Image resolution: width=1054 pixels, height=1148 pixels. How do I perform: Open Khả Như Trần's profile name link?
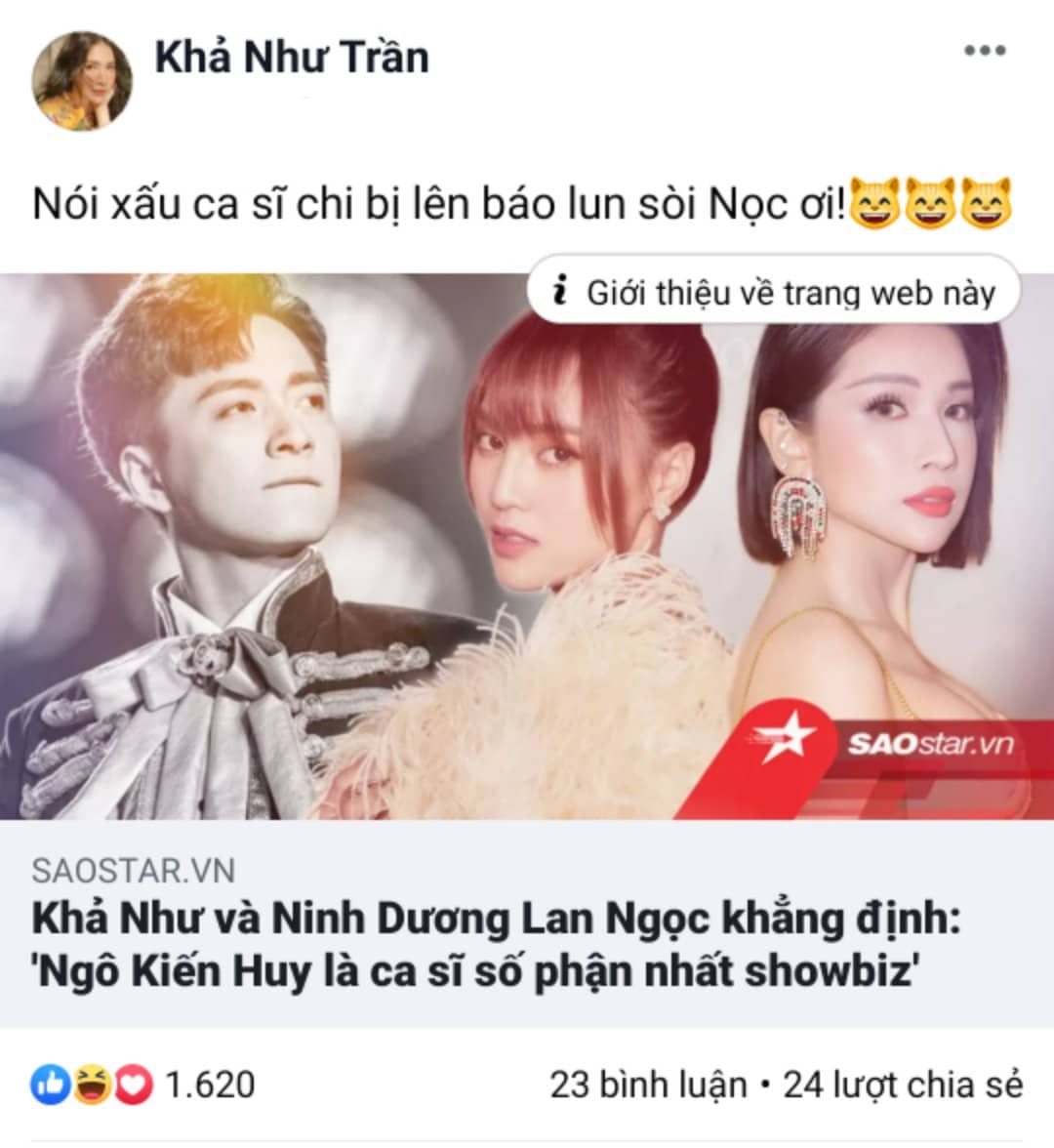[292, 57]
